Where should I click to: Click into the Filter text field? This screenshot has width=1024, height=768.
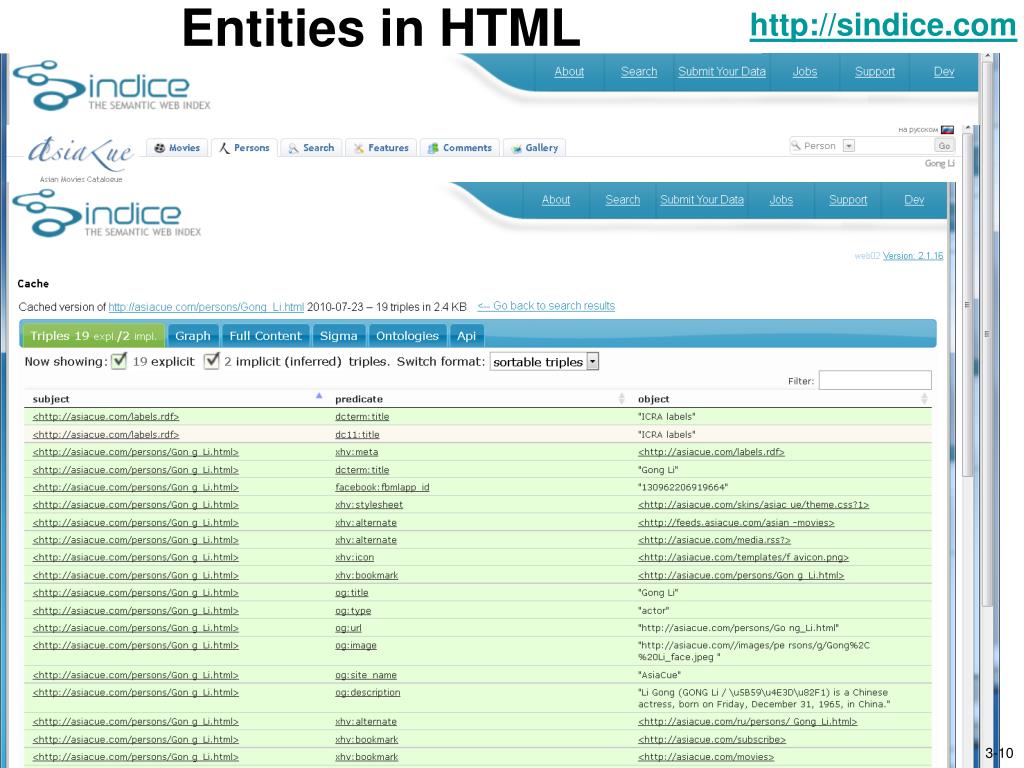pyautogui.click(x=875, y=380)
